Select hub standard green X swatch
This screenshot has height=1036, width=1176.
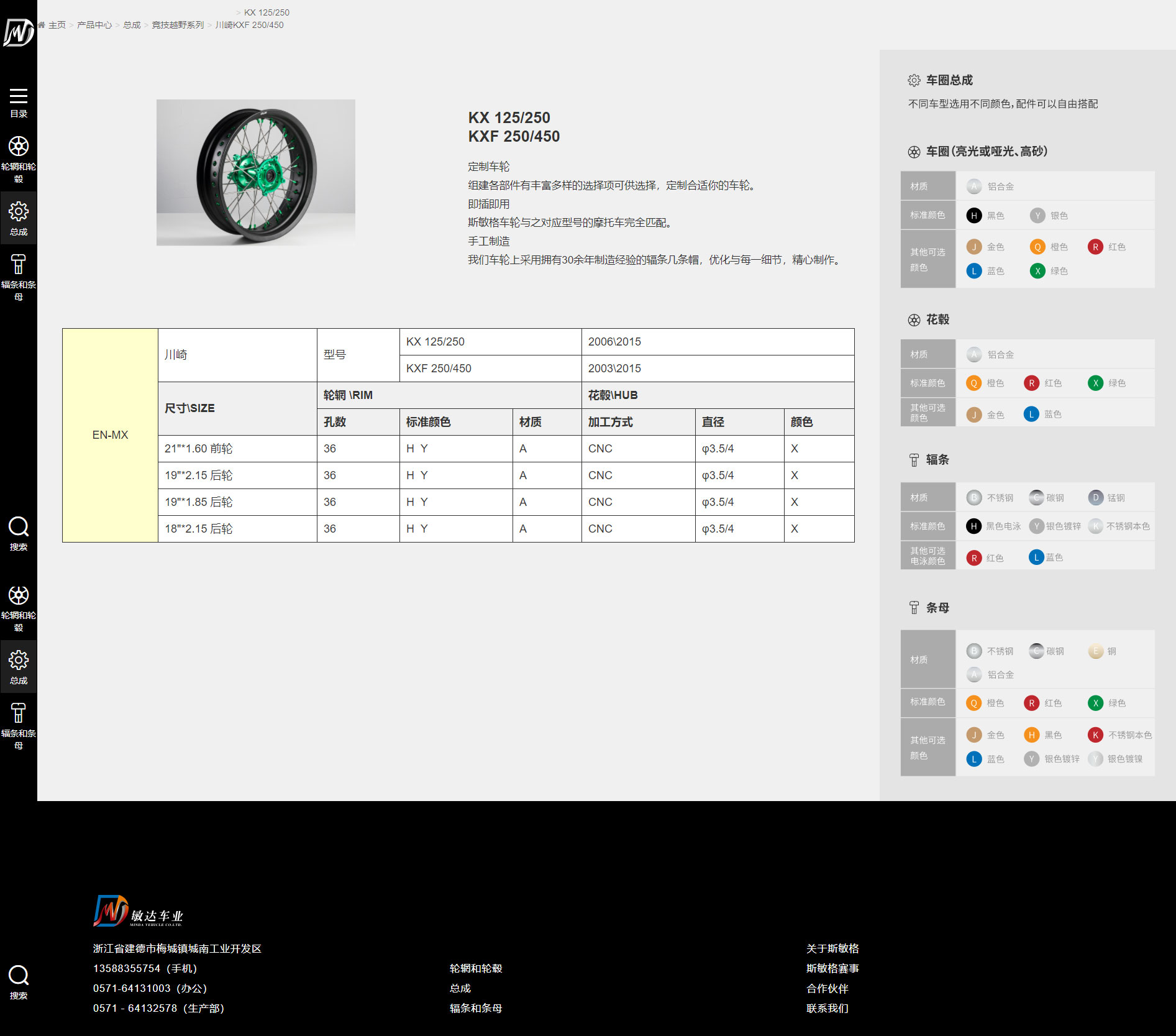[1096, 383]
